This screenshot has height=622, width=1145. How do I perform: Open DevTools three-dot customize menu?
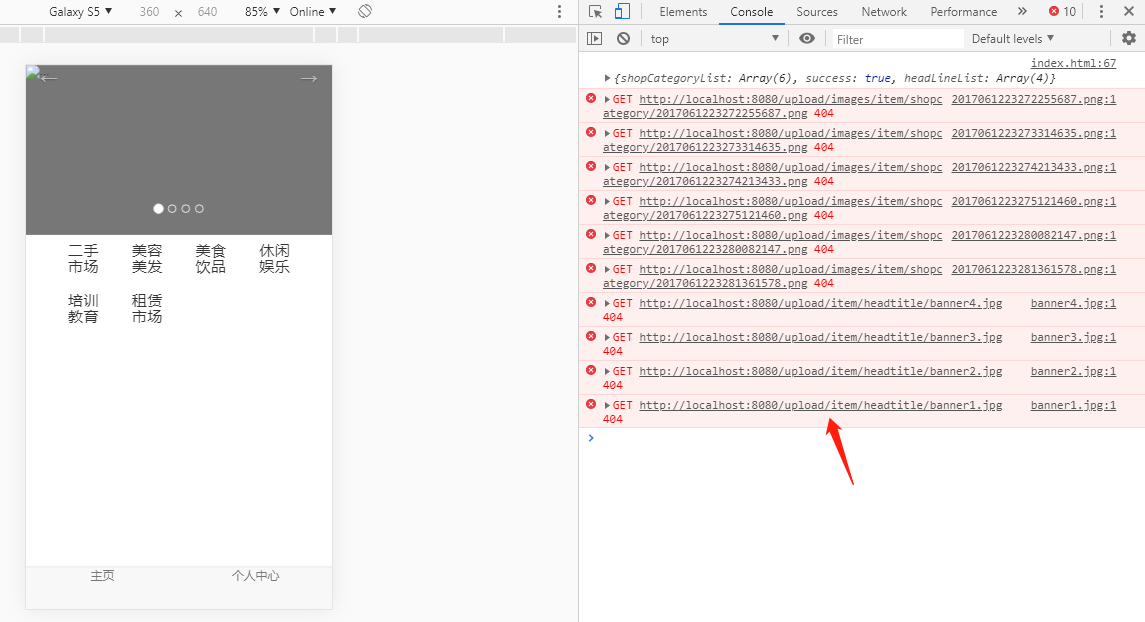pos(1101,12)
